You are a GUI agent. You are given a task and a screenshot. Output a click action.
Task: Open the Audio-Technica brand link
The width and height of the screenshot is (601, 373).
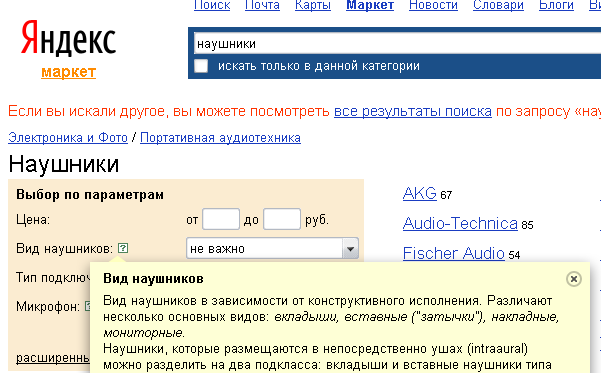[x=460, y=223]
